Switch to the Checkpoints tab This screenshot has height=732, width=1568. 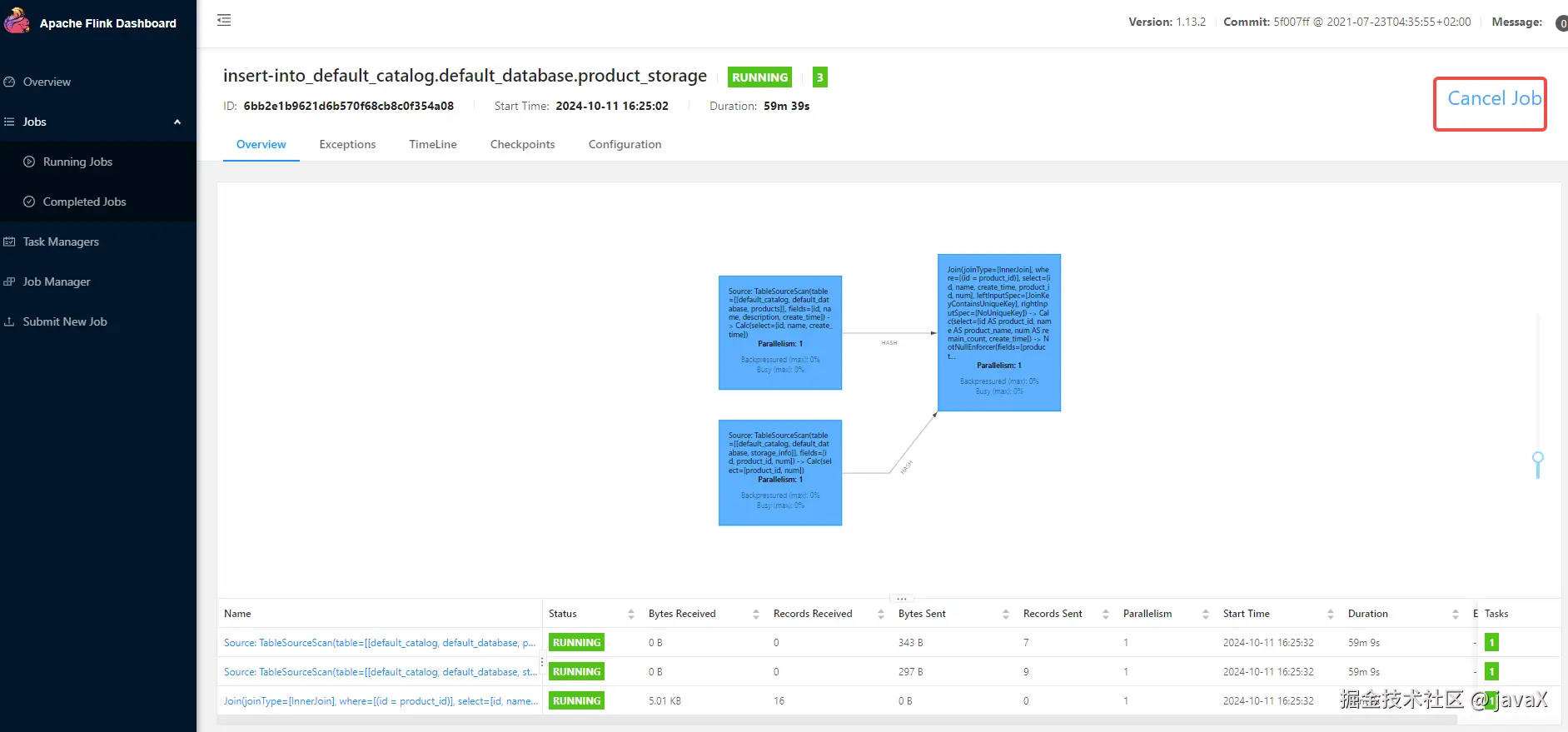point(522,144)
